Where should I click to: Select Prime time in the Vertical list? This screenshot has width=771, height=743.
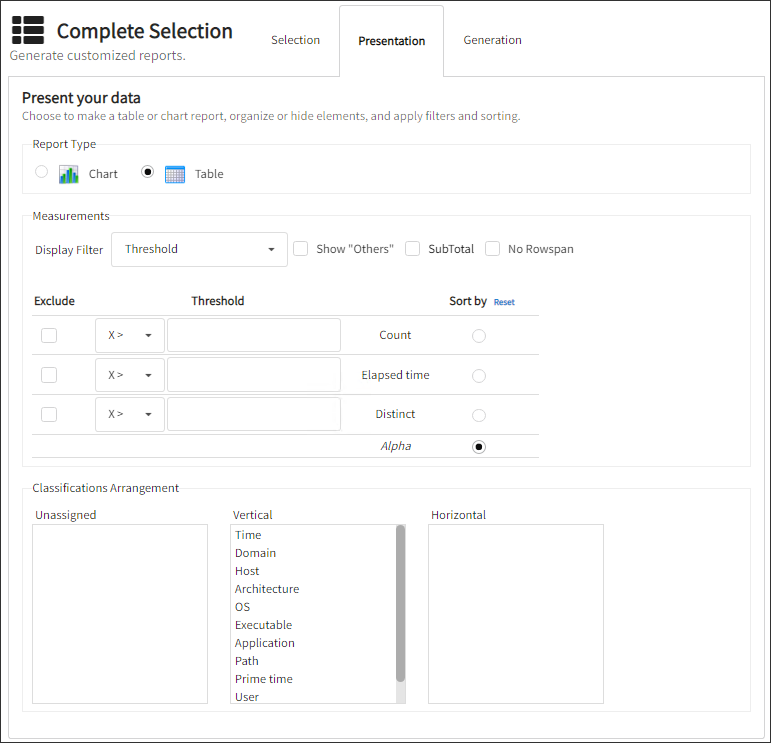point(264,679)
